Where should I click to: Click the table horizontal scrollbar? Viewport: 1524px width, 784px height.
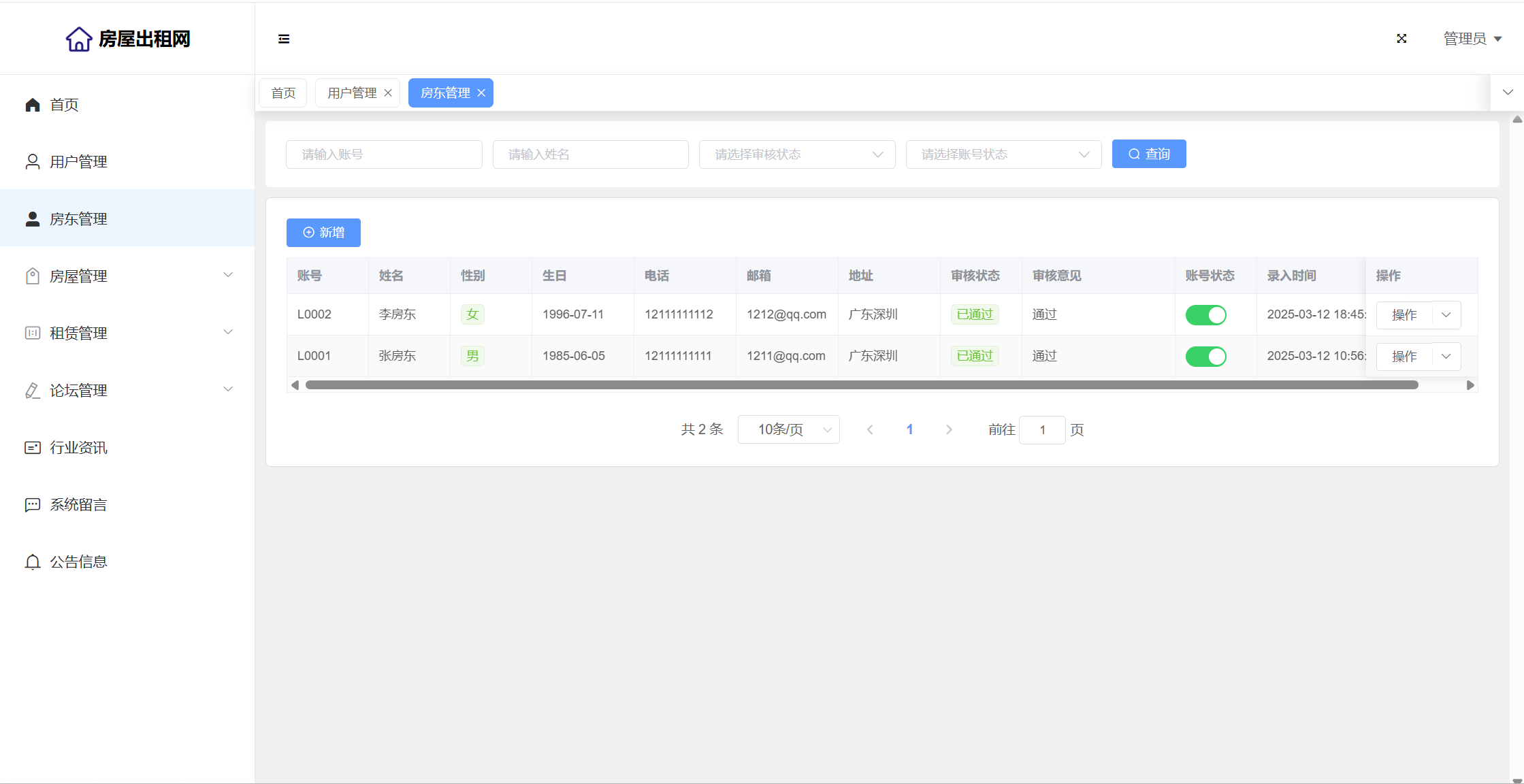pos(861,385)
